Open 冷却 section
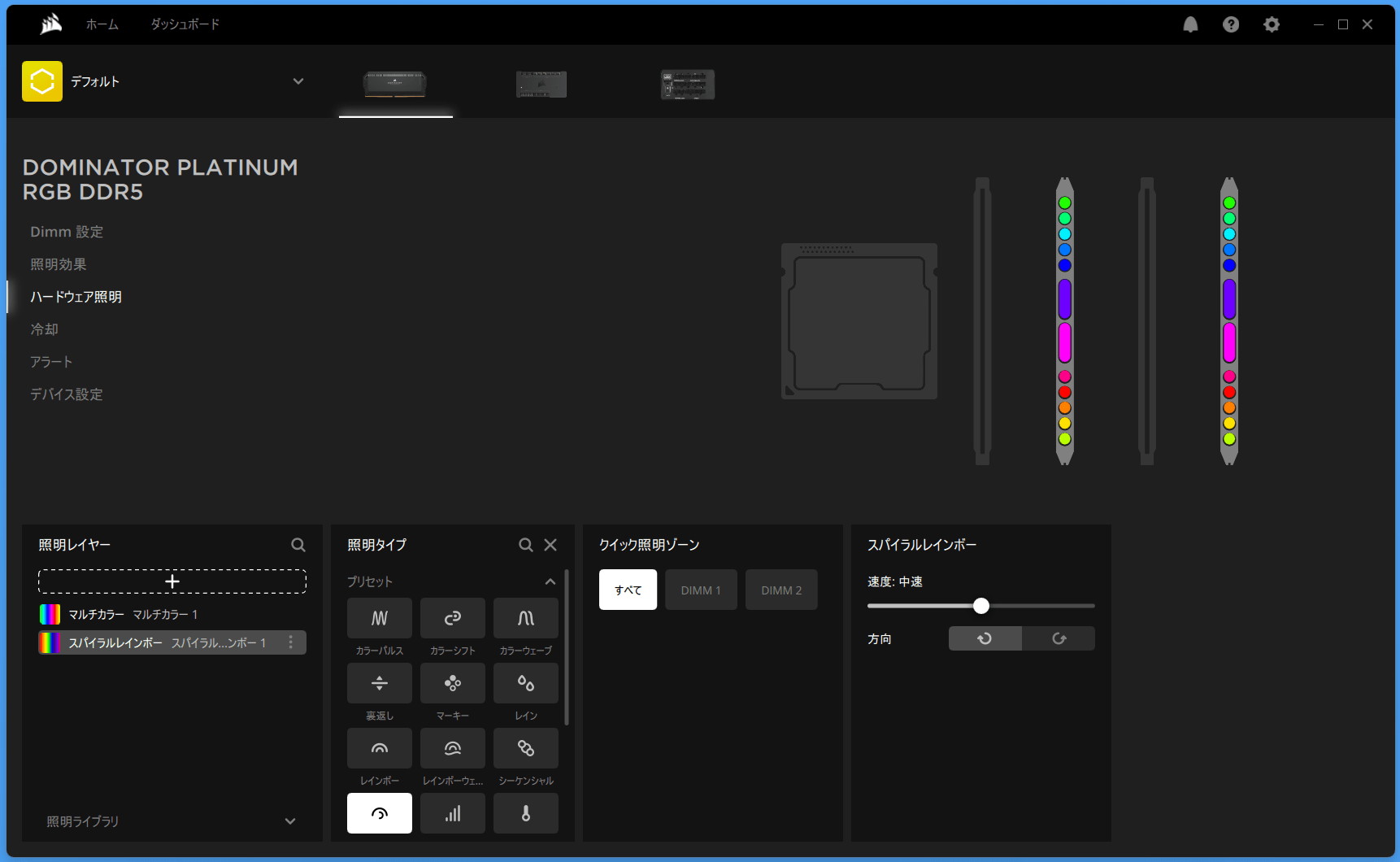Viewport: 1400px width, 862px height. [44, 329]
